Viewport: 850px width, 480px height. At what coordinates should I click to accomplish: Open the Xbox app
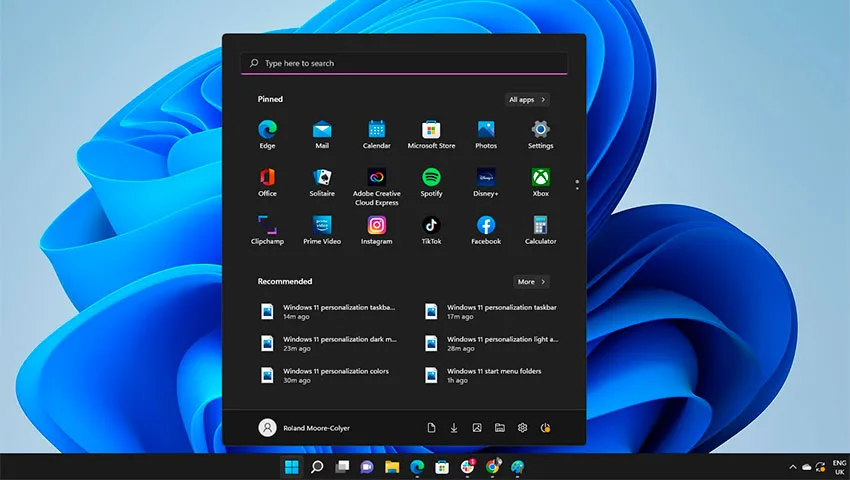[x=540, y=182]
